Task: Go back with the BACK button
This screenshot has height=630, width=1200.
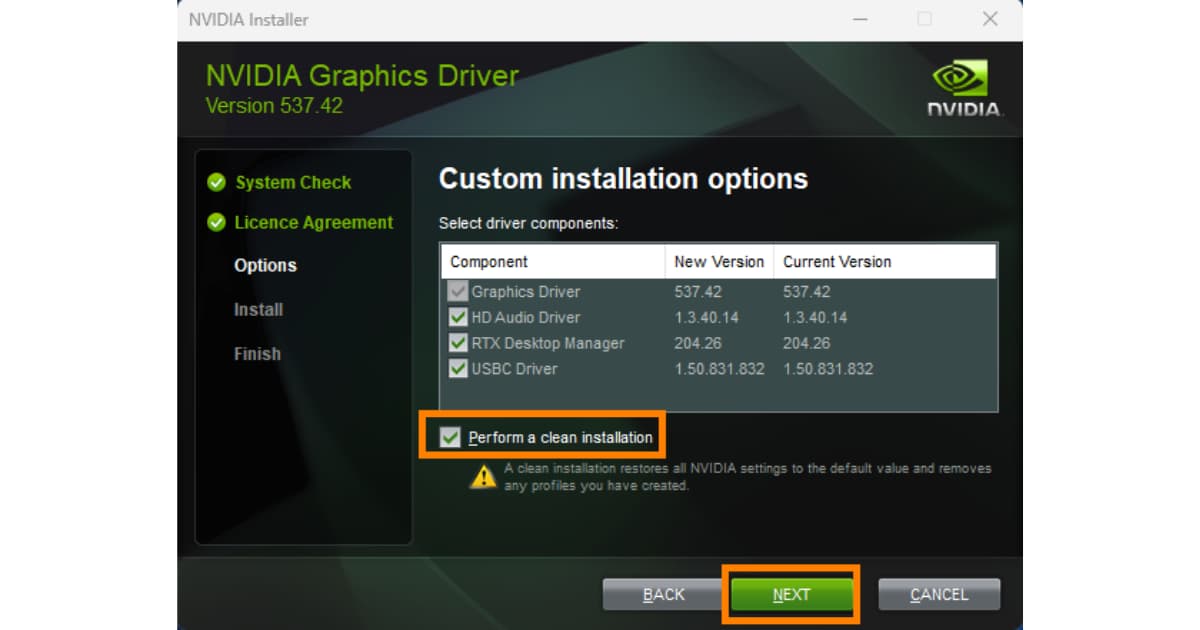Action: click(x=663, y=595)
